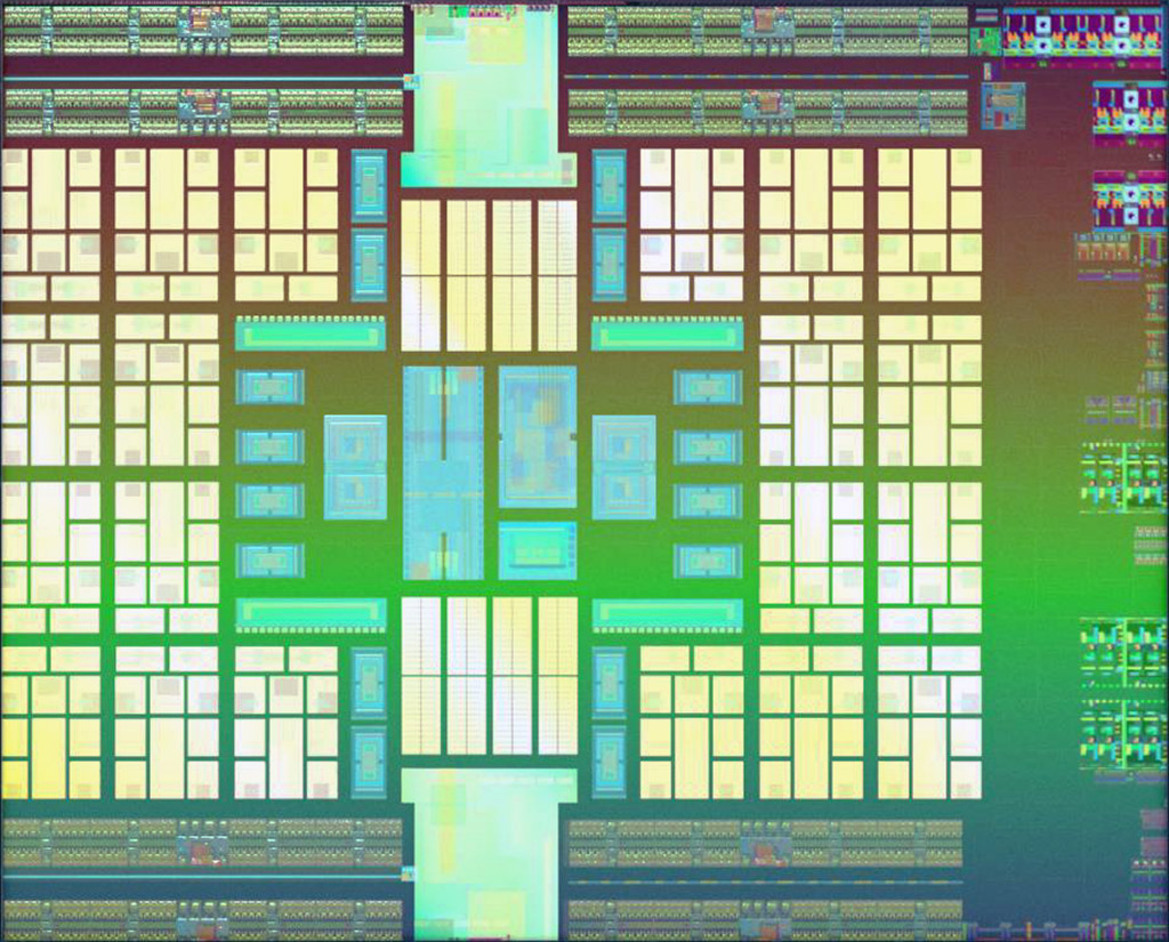Select the blue square block with yellow interior
This screenshot has width=1169, height=942.
[x=538, y=437]
